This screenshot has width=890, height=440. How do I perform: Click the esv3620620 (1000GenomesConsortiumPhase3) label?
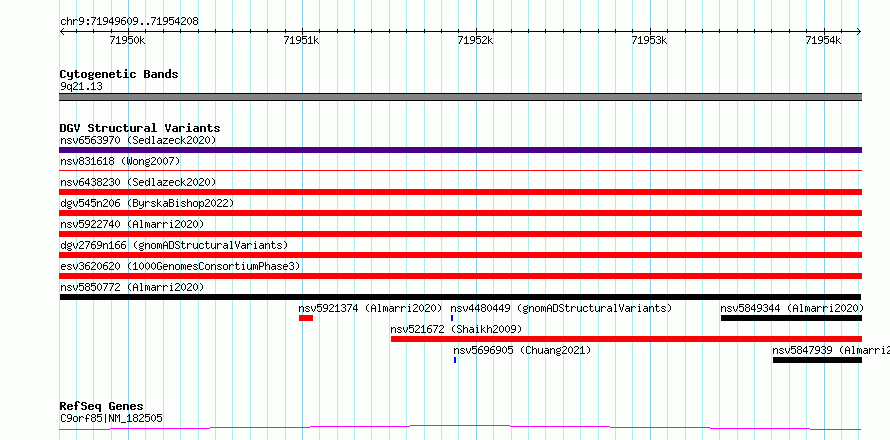point(180,266)
